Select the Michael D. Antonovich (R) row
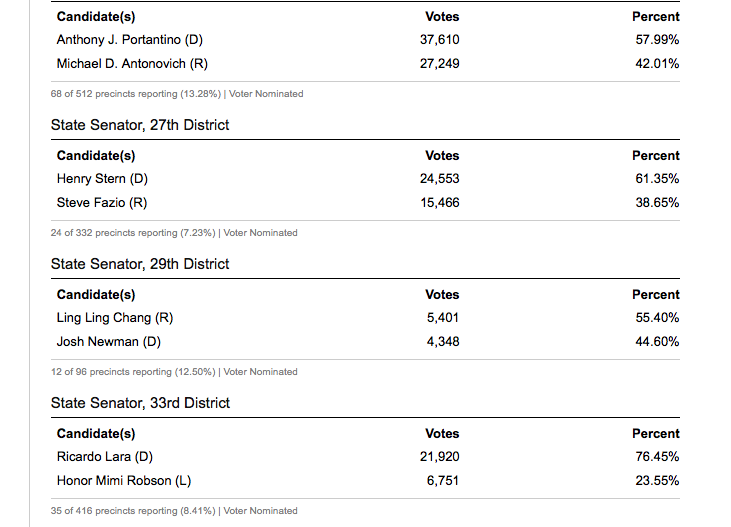The width and height of the screenshot is (731, 527). point(132,63)
